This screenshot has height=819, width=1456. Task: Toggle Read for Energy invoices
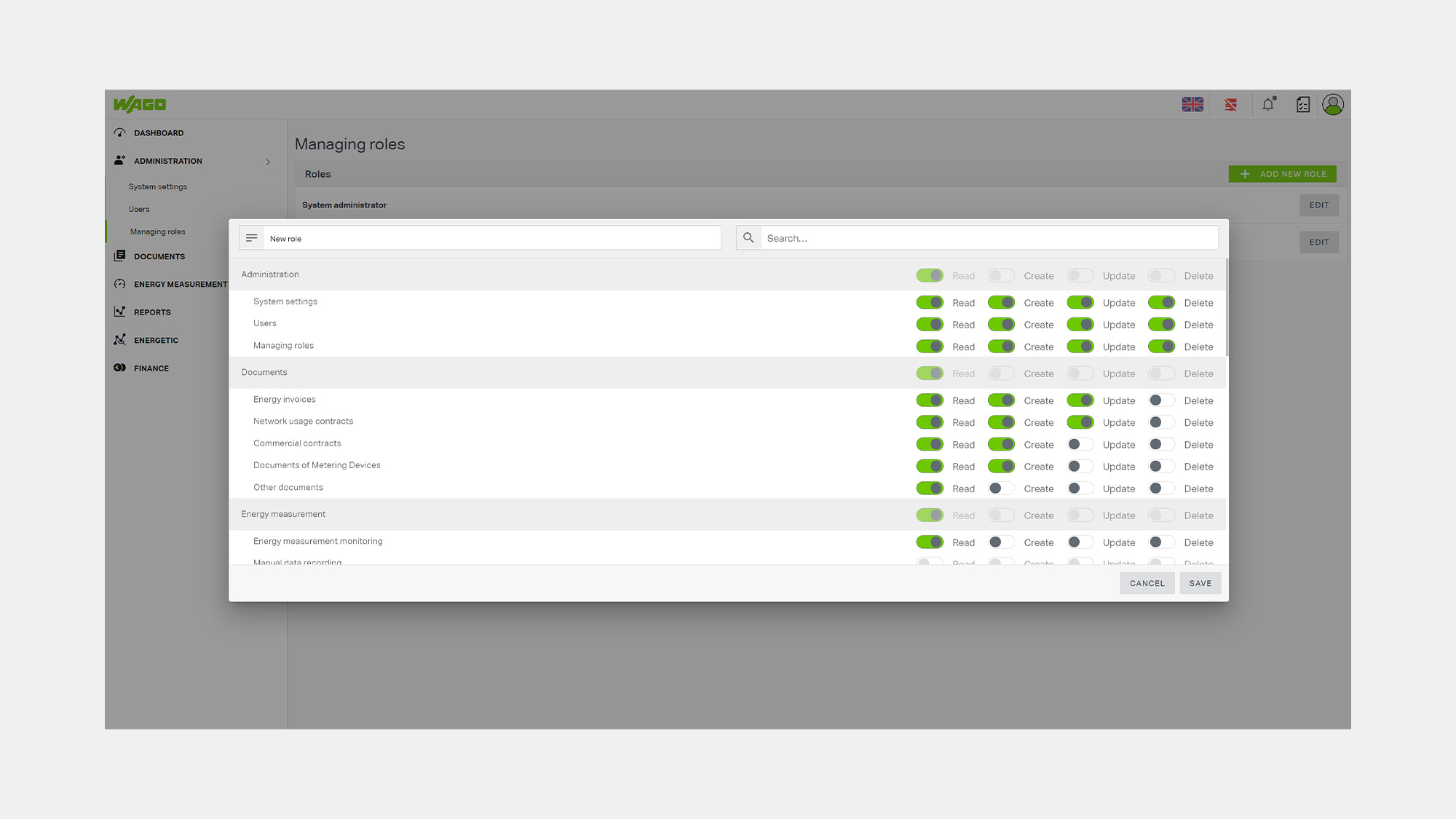click(930, 400)
